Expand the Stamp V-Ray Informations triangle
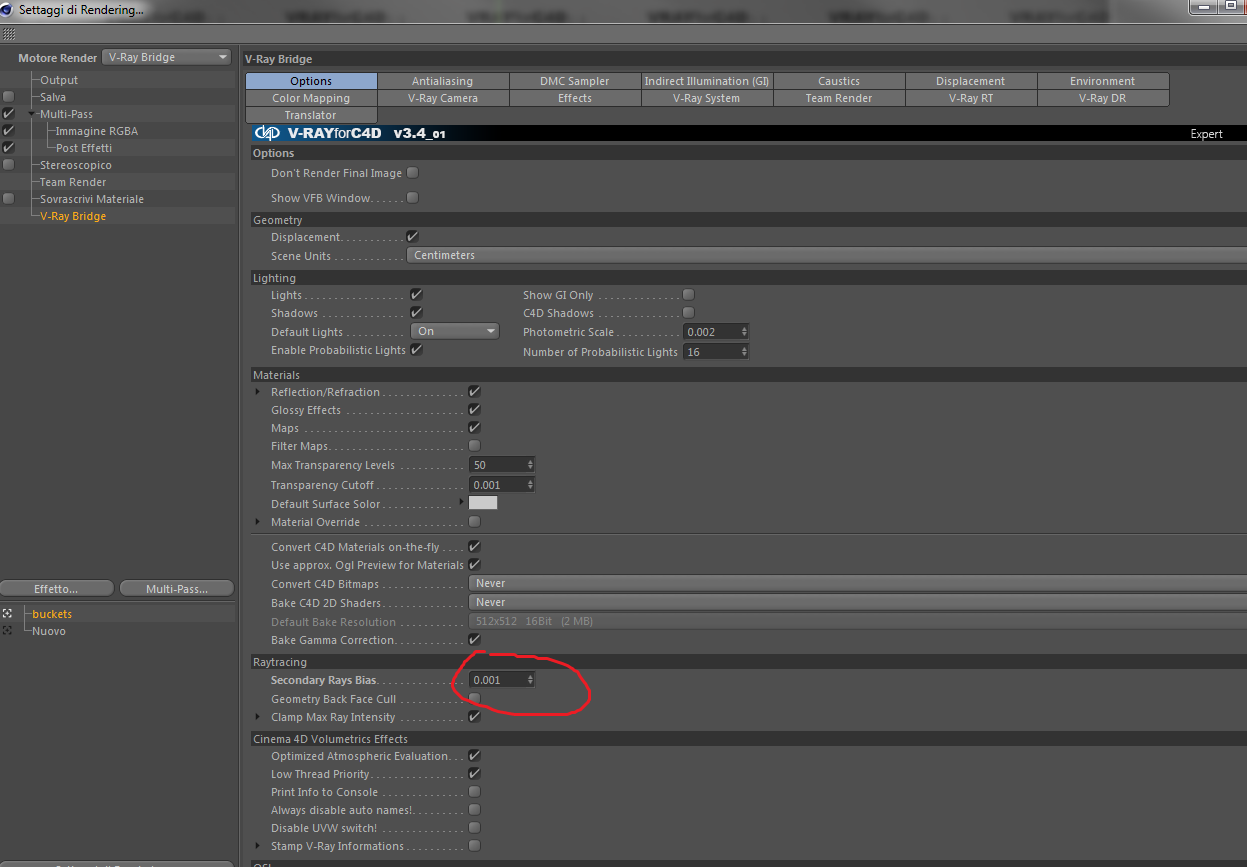 point(258,846)
